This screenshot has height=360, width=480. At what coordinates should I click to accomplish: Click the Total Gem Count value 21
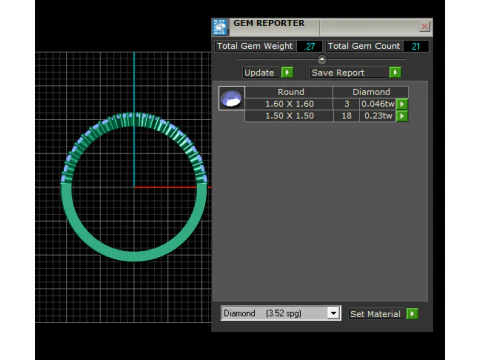416,46
